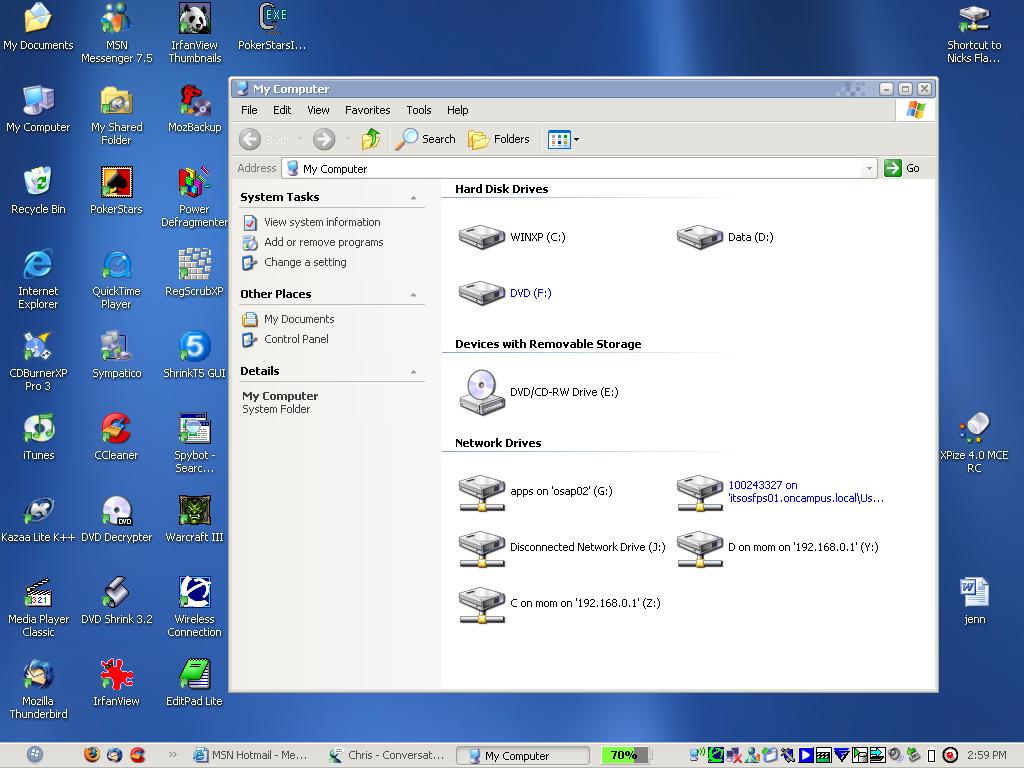Select the IrfanView desktop icon
The height and width of the screenshot is (768, 1024).
point(116,682)
